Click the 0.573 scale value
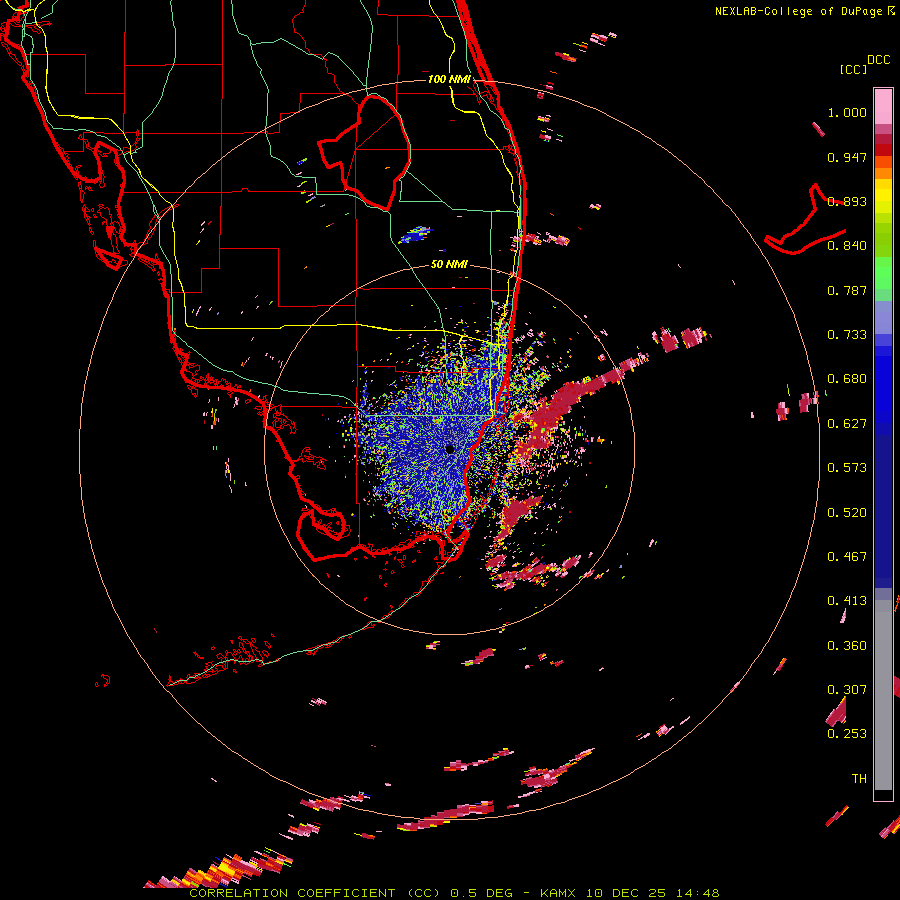The width and height of the screenshot is (900, 900). coord(847,468)
